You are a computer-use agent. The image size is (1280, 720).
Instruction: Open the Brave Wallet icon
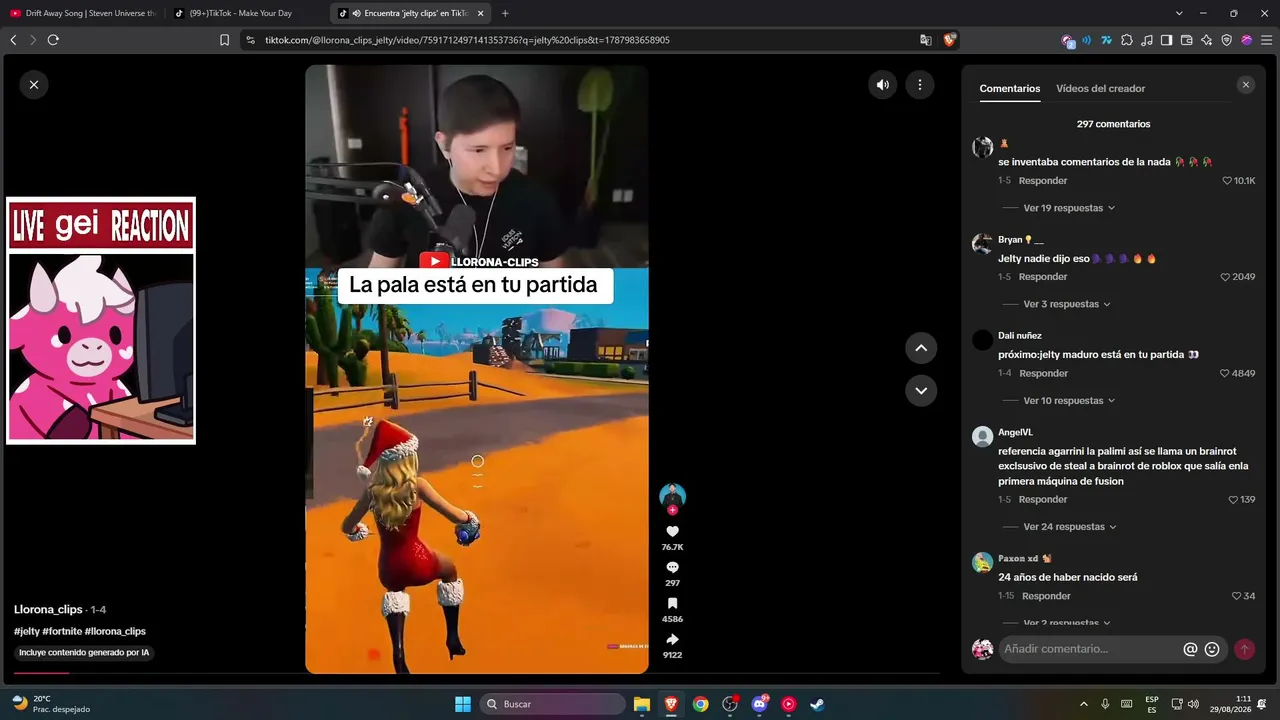click(x=1187, y=40)
